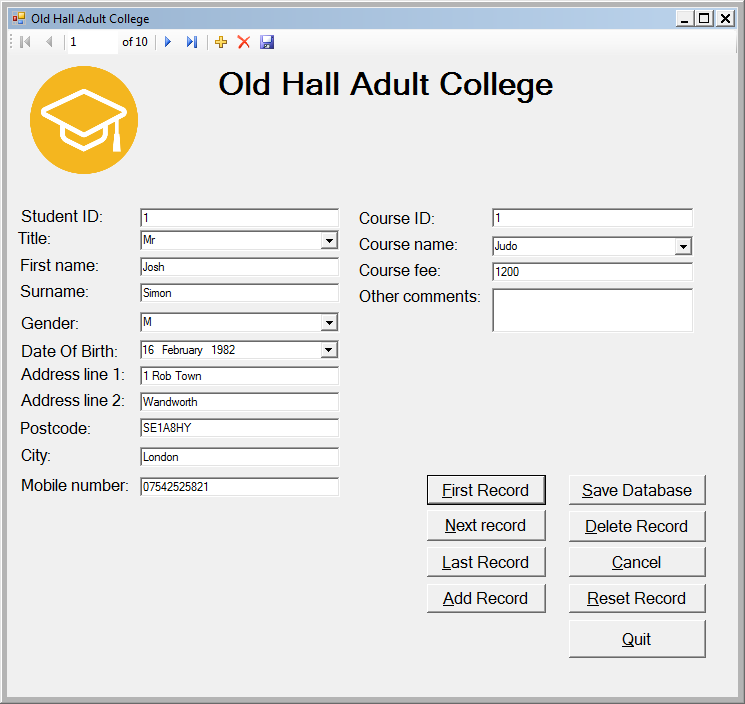
Task: Click the First name field containing Josh
Action: [x=239, y=267]
